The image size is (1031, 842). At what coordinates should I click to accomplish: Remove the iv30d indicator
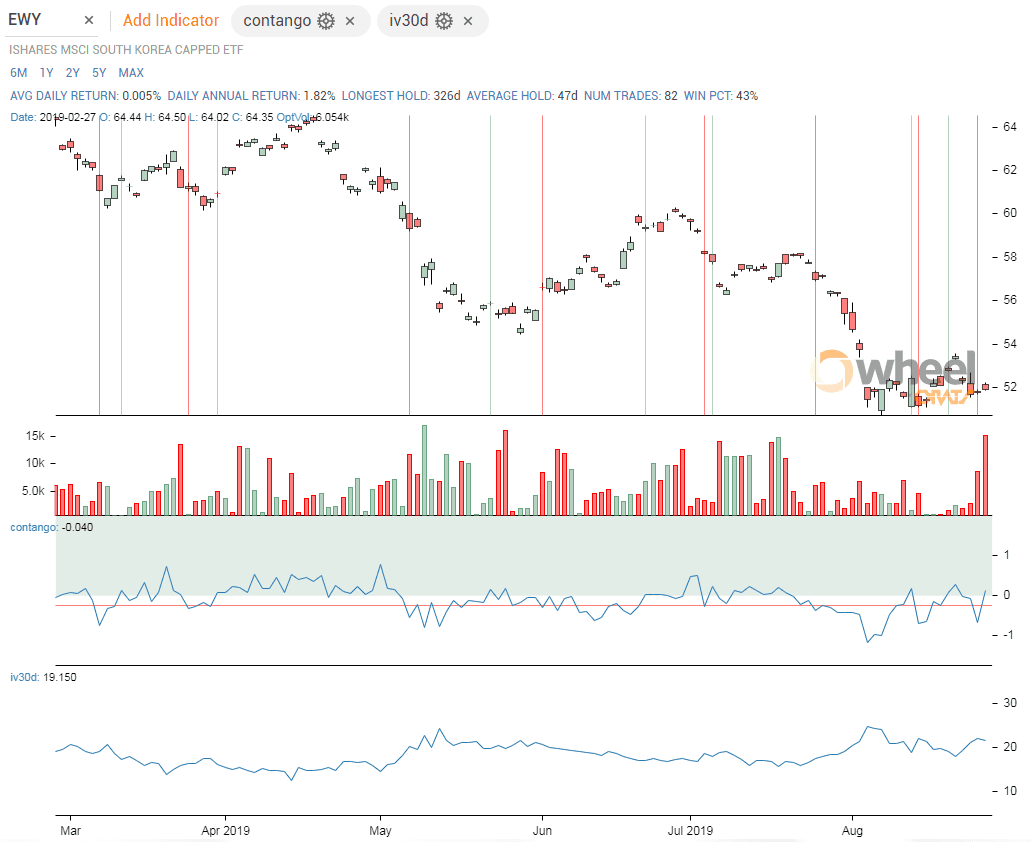468,21
